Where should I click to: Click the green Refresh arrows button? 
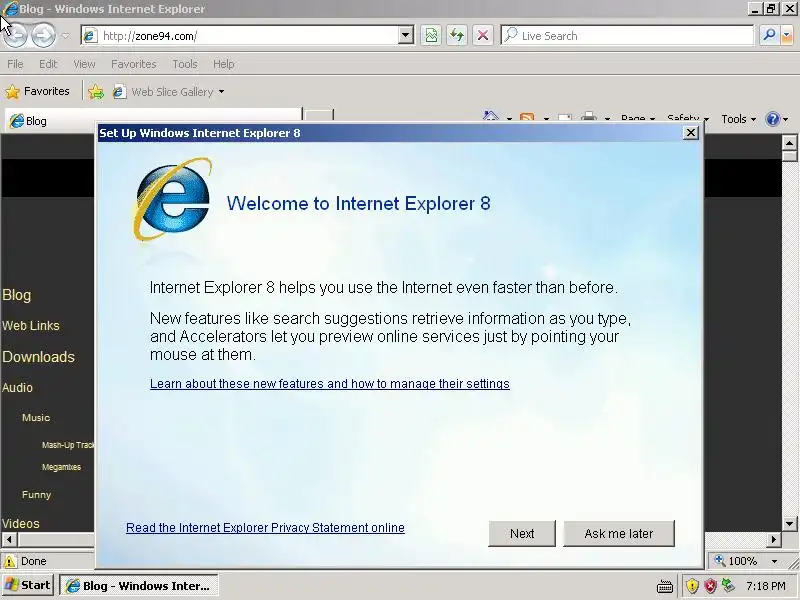(457, 36)
